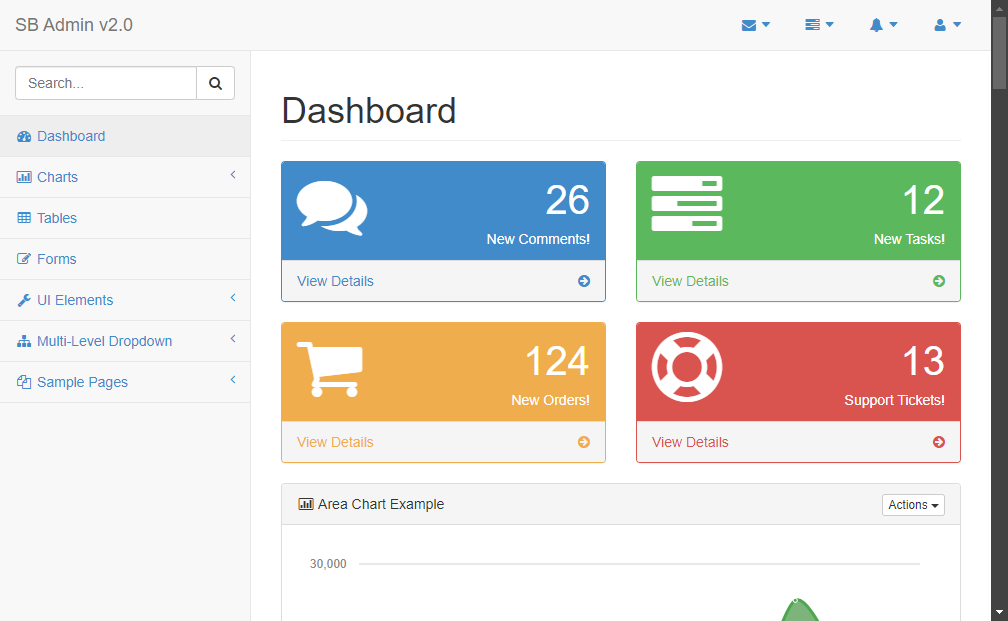Viewport: 1008px width, 621px height.
Task: View Details of New Tasks
Action: click(x=690, y=282)
